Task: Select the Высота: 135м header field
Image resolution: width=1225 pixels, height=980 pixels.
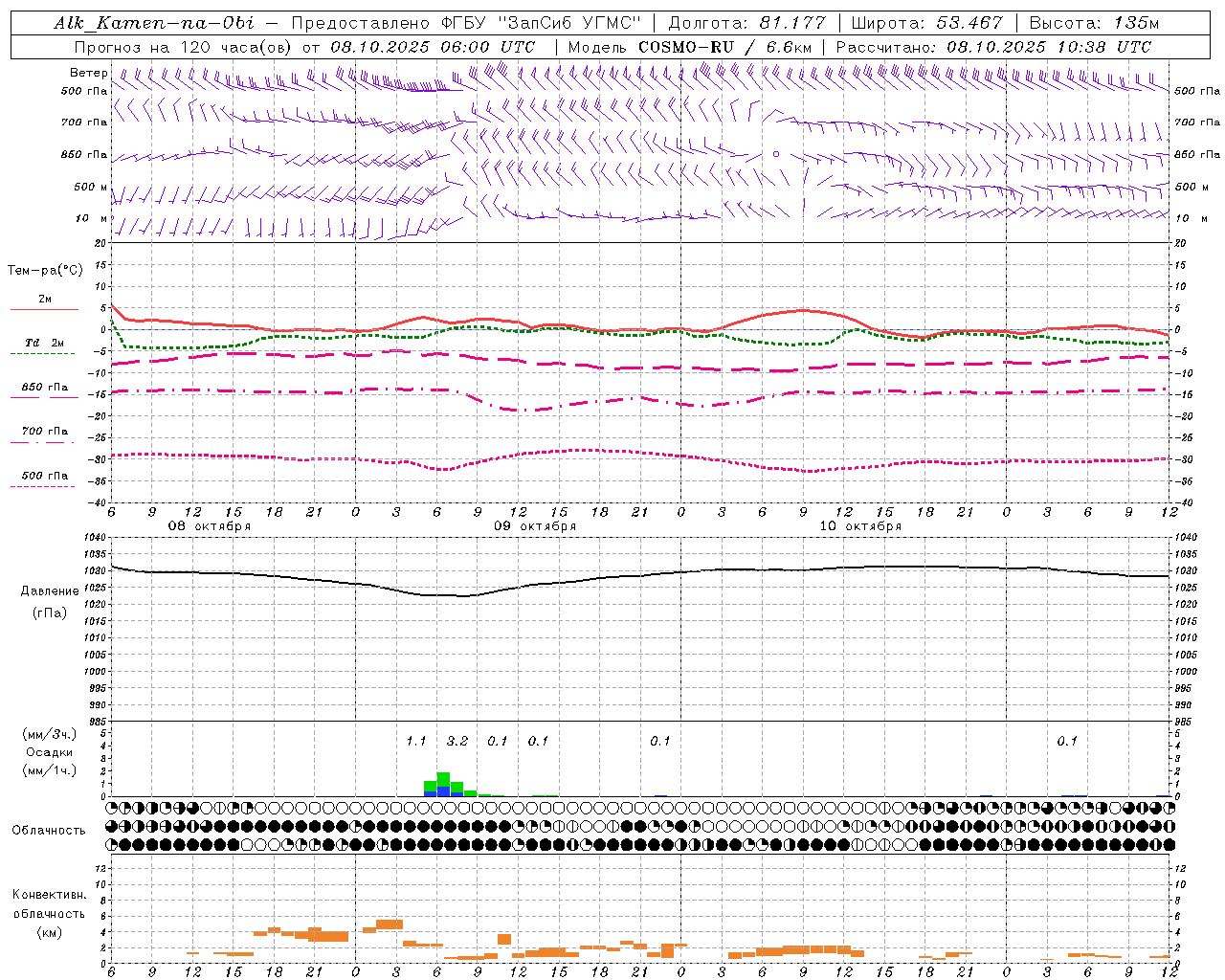Action: point(1094,23)
